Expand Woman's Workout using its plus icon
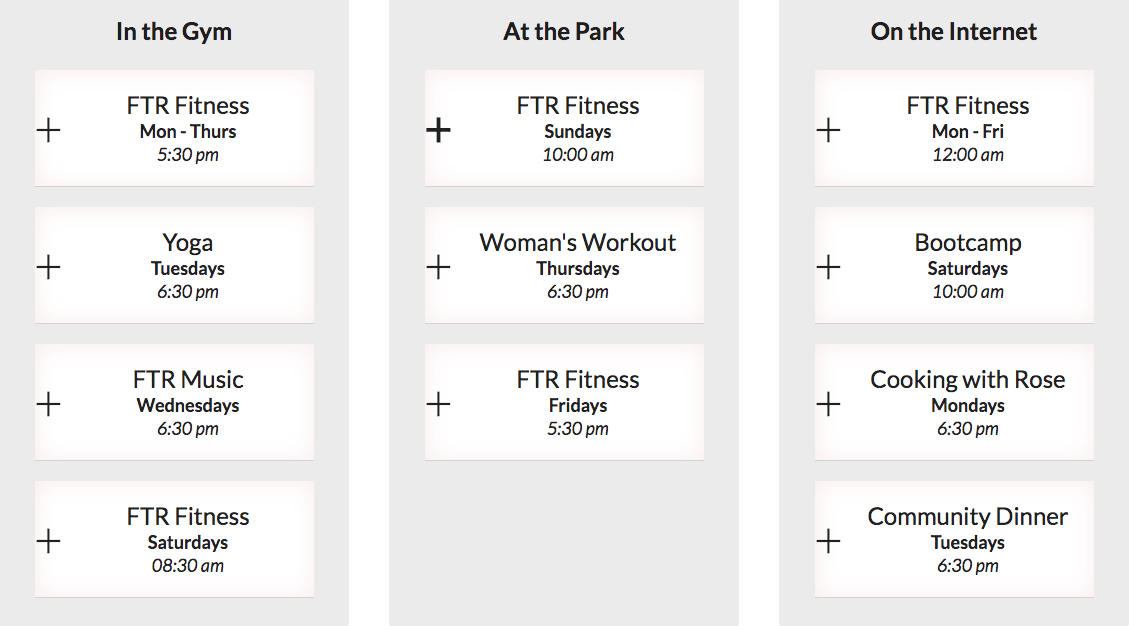The height and width of the screenshot is (626, 1129). [x=438, y=267]
